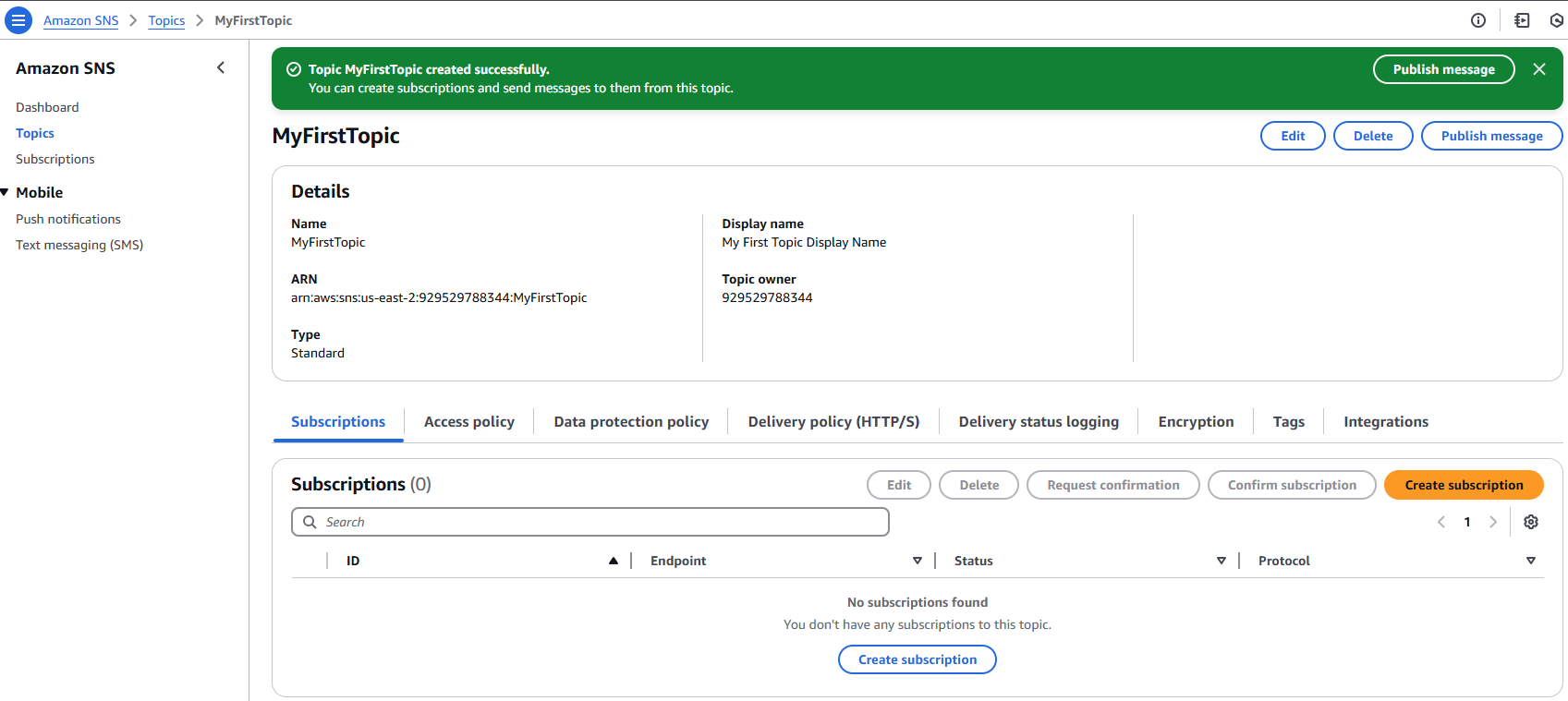Open the Data protection policy tab
The height and width of the screenshot is (701, 1568).
pyautogui.click(x=631, y=421)
